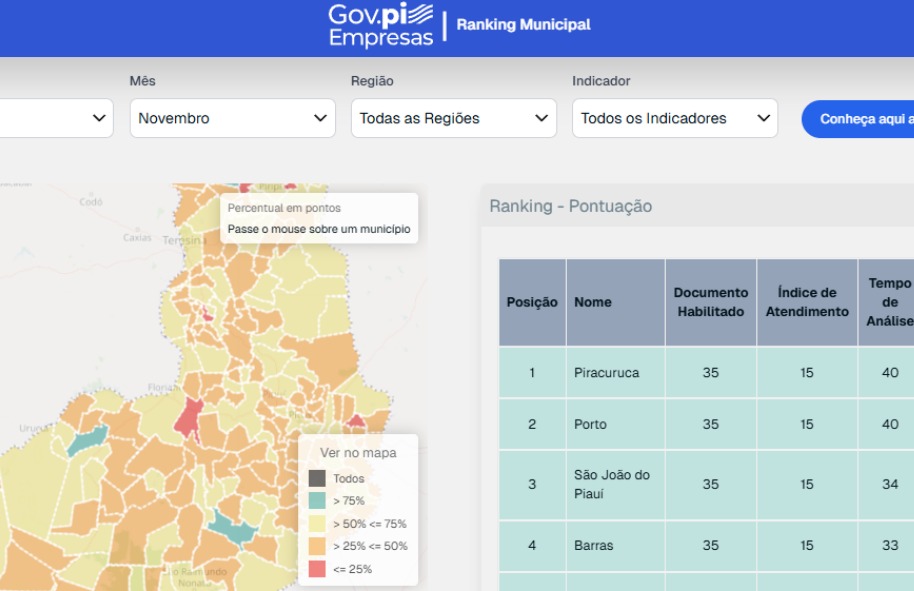Click the Nome column header

pyautogui.click(x=593, y=302)
